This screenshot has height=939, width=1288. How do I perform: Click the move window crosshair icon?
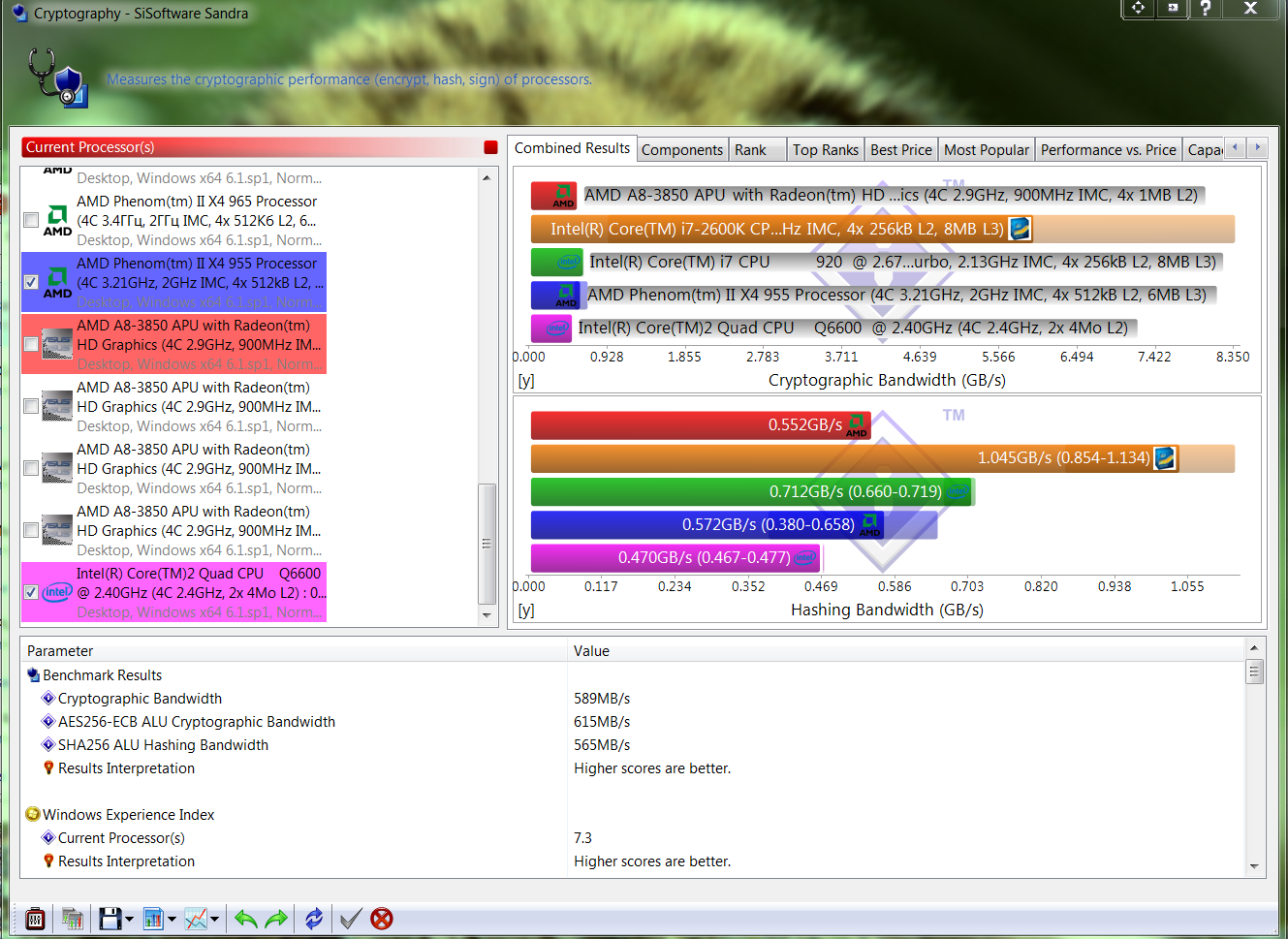[1138, 8]
